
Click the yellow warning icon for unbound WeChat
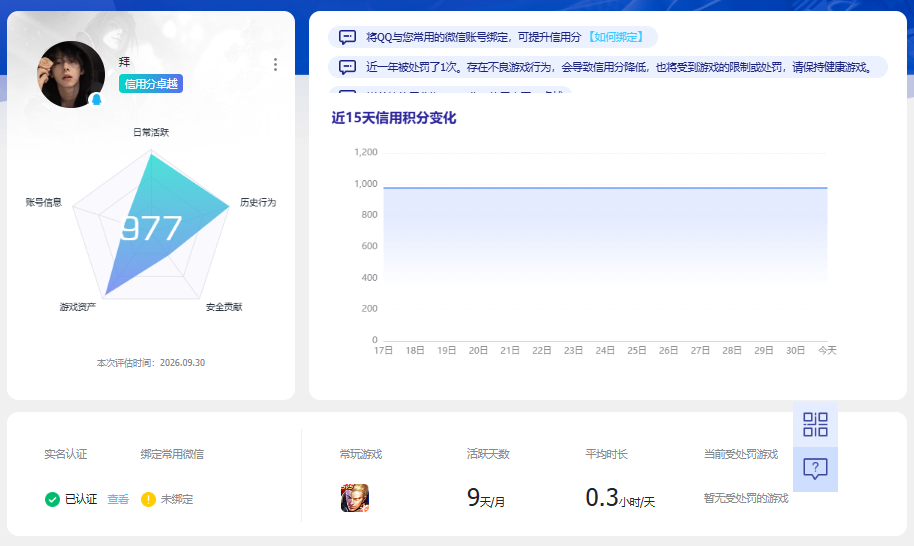[x=148, y=499]
